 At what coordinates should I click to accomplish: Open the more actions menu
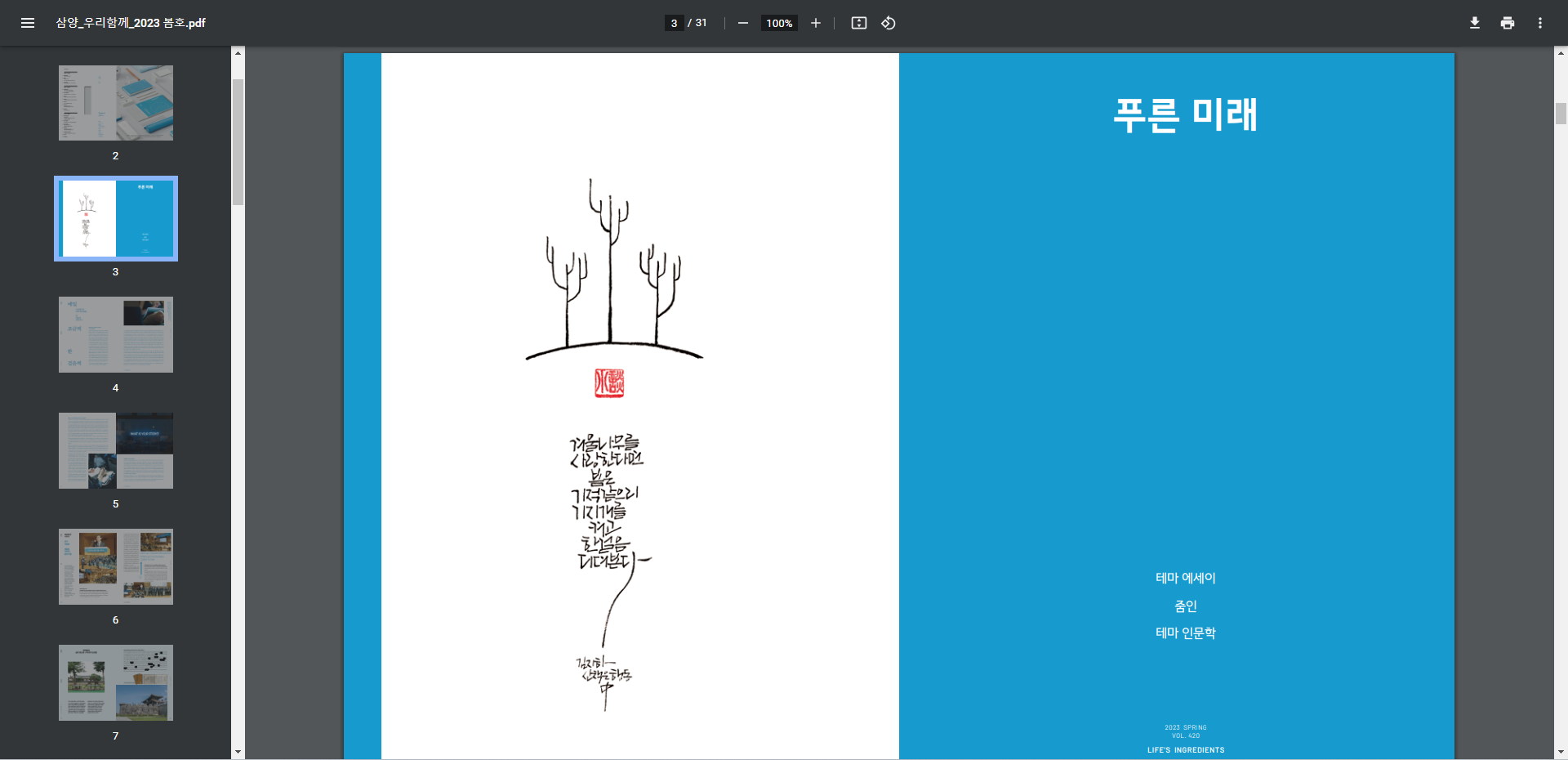coord(1540,23)
